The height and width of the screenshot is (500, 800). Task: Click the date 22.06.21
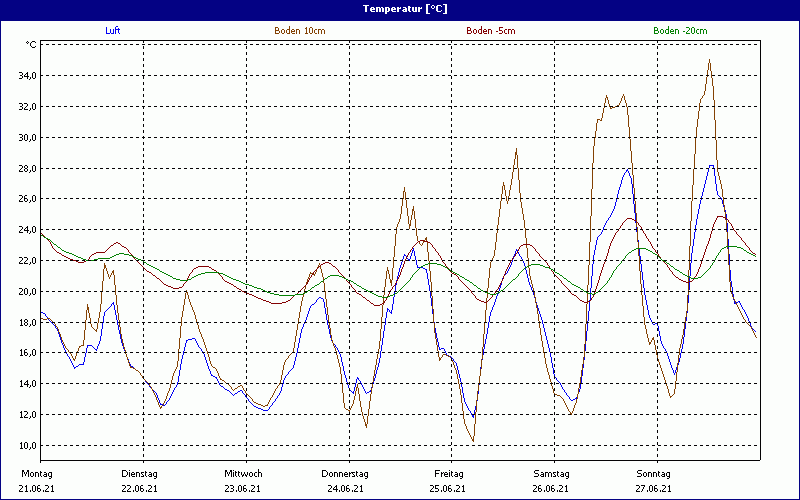(139, 489)
